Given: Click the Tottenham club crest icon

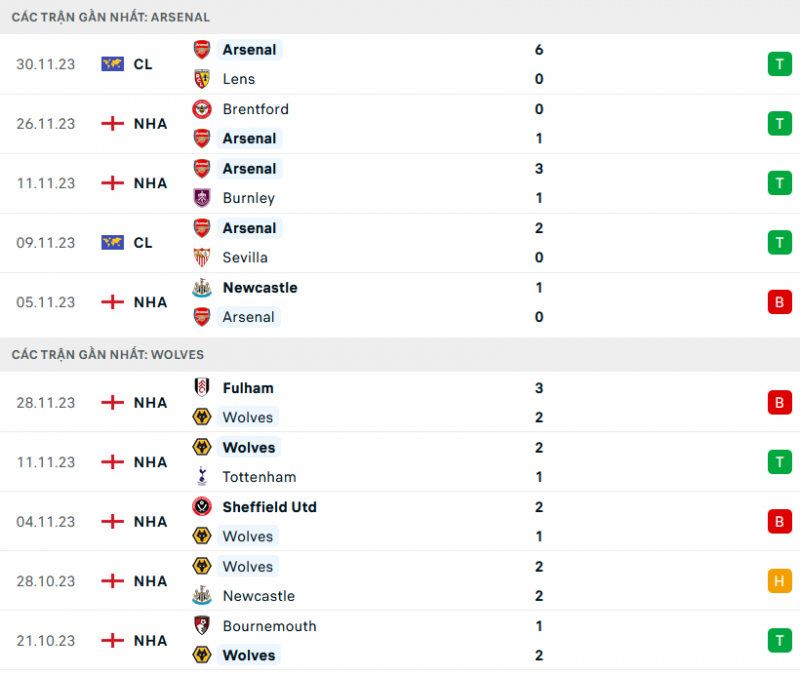Looking at the screenshot, I should pyautogui.click(x=202, y=477).
